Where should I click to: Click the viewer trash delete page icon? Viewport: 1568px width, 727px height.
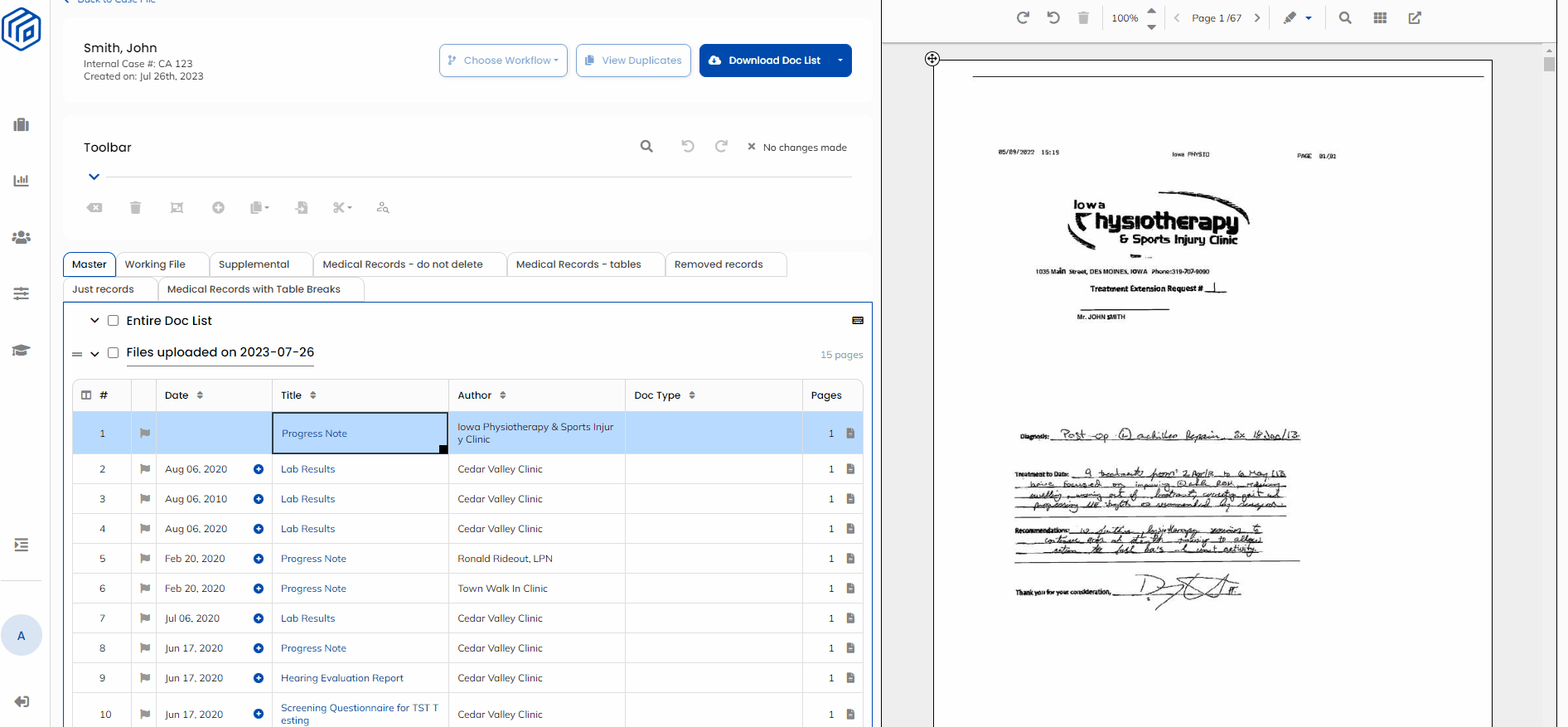point(1083,17)
